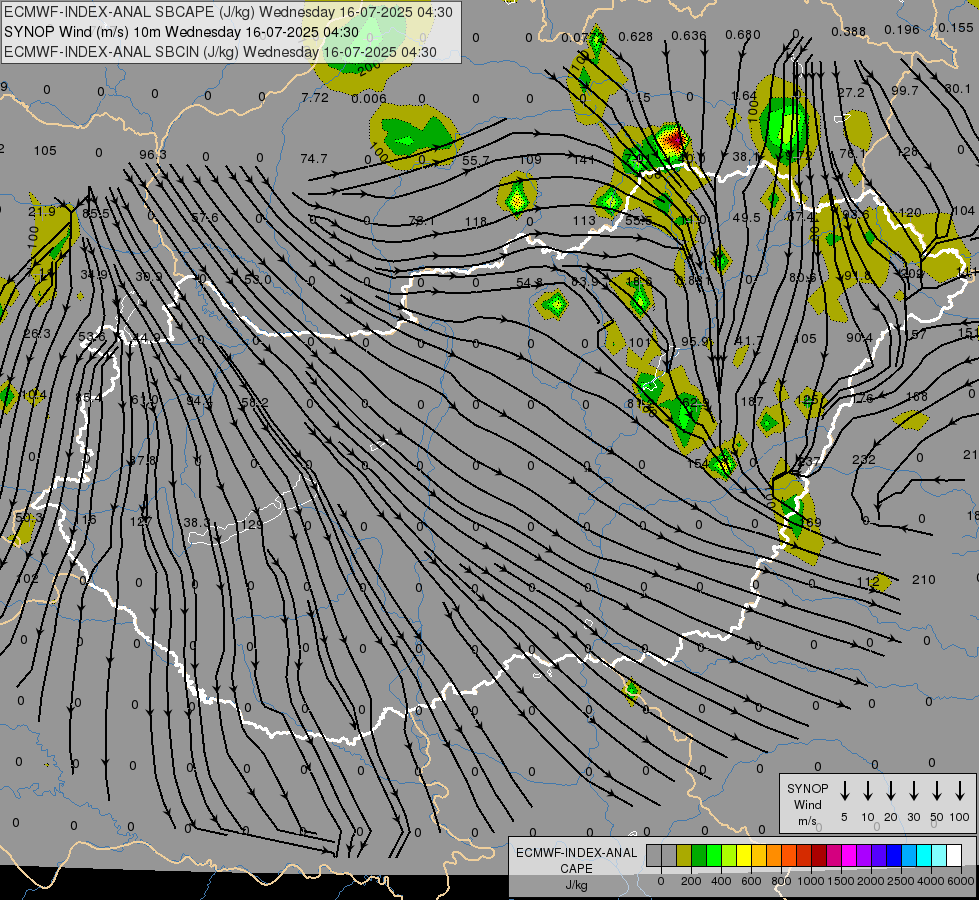Click the map value '27.2'
This screenshot has width=979, height=900.
tap(851, 92)
